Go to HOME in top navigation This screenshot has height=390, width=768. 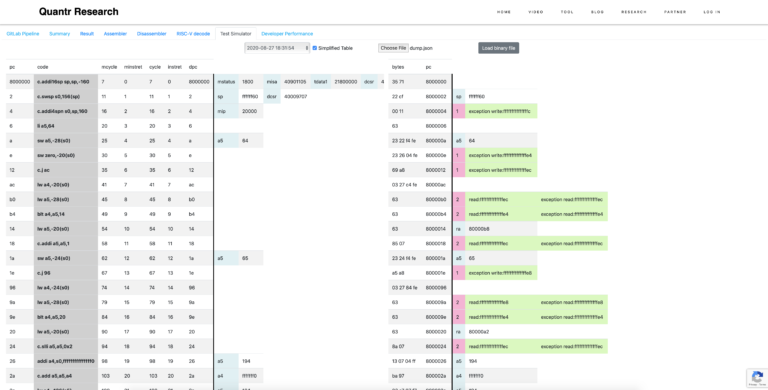[504, 12]
